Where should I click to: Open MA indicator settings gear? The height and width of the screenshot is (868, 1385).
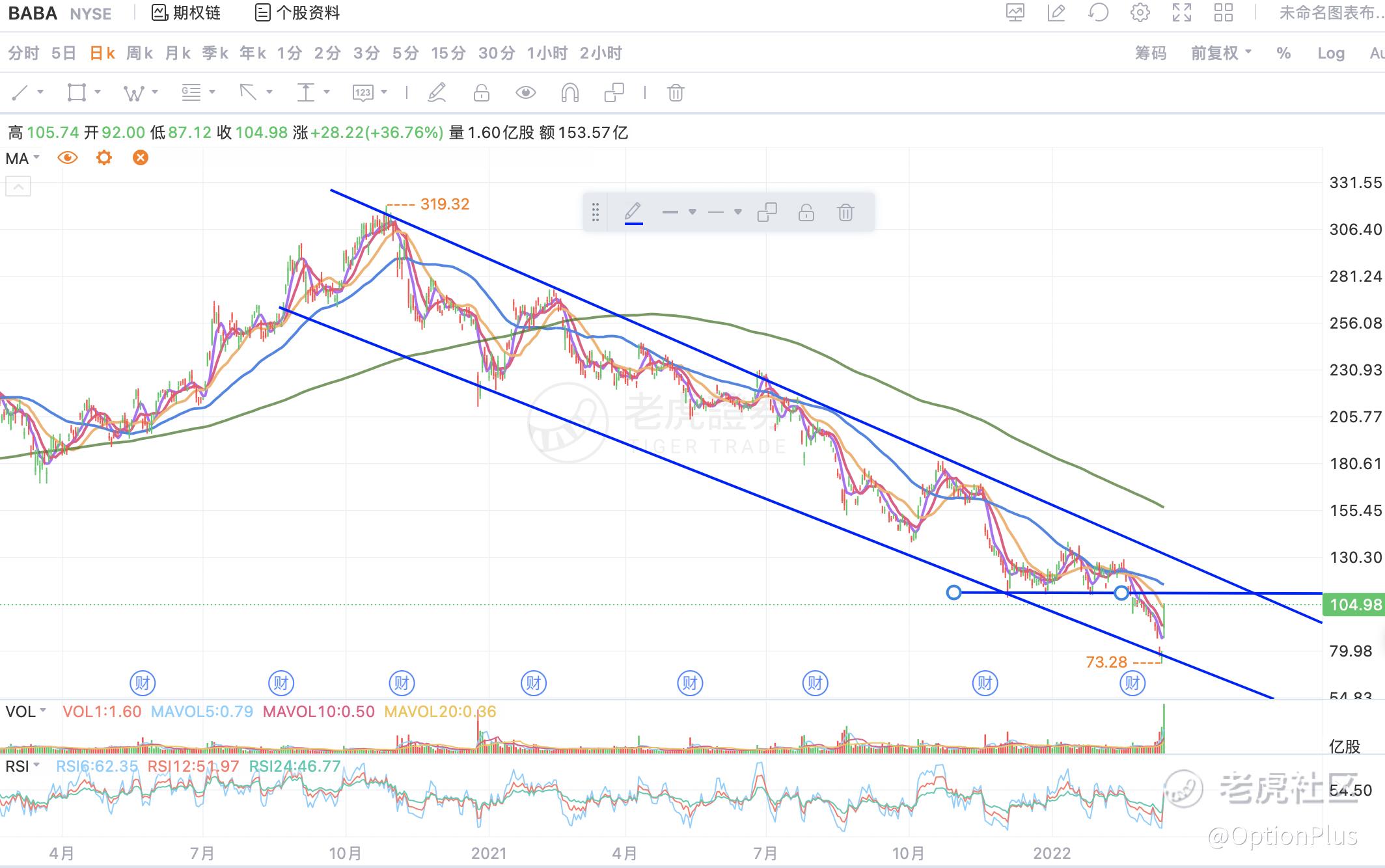pyautogui.click(x=104, y=158)
